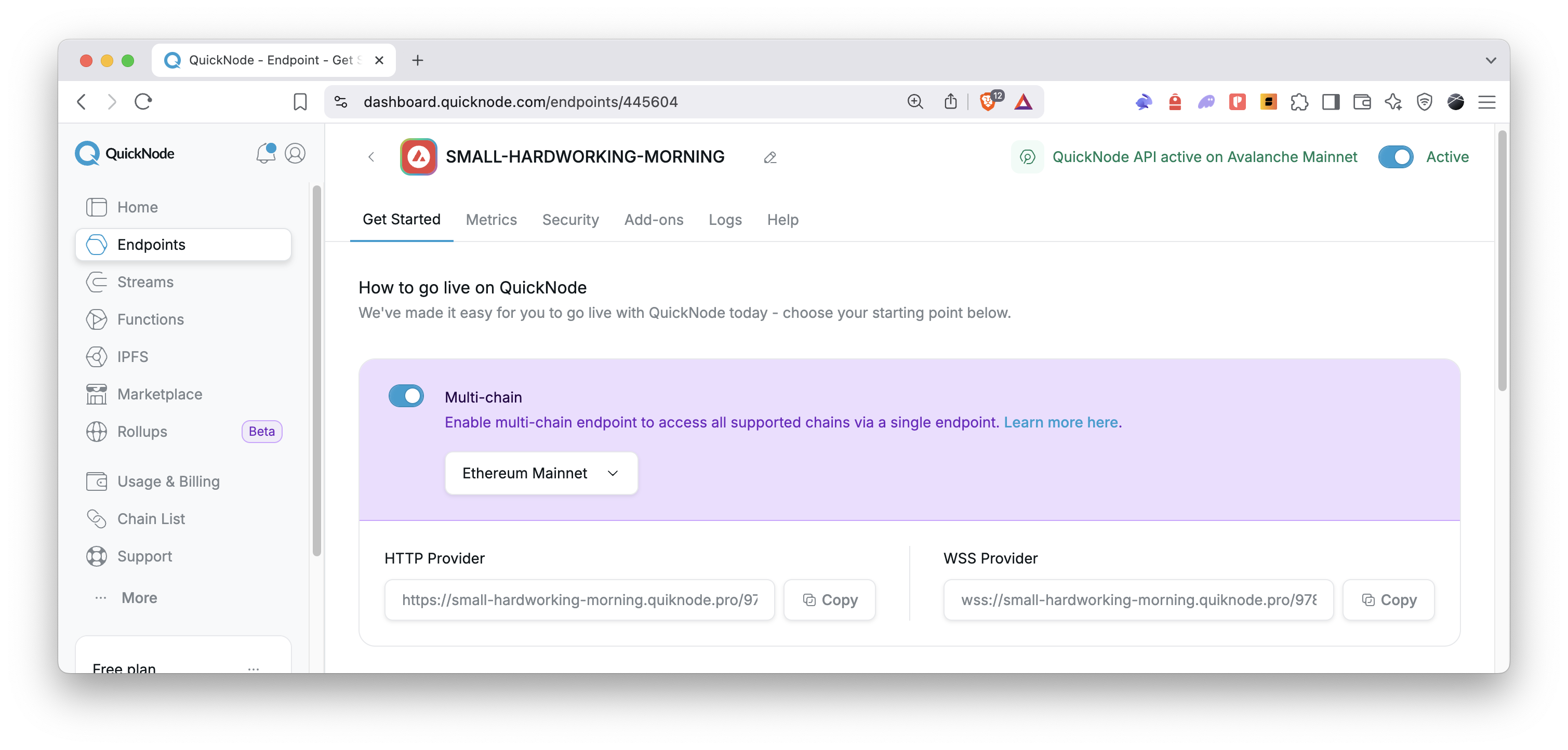Copy the HTTP Provider URL
Image resolution: width=1568 pixels, height=750 pixels.
point(830,600)
